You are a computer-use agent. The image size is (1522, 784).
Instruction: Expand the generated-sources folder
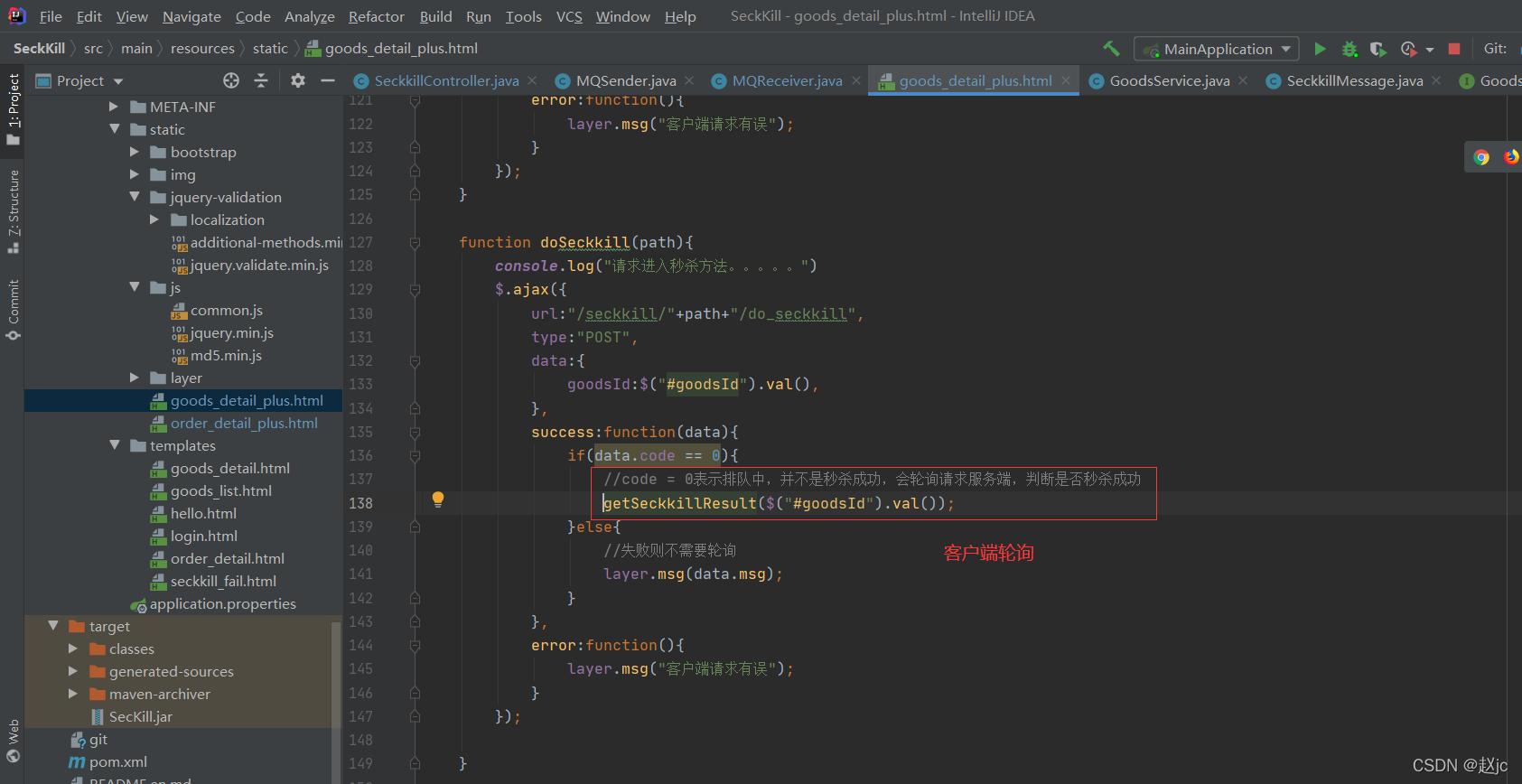point(73,671)
